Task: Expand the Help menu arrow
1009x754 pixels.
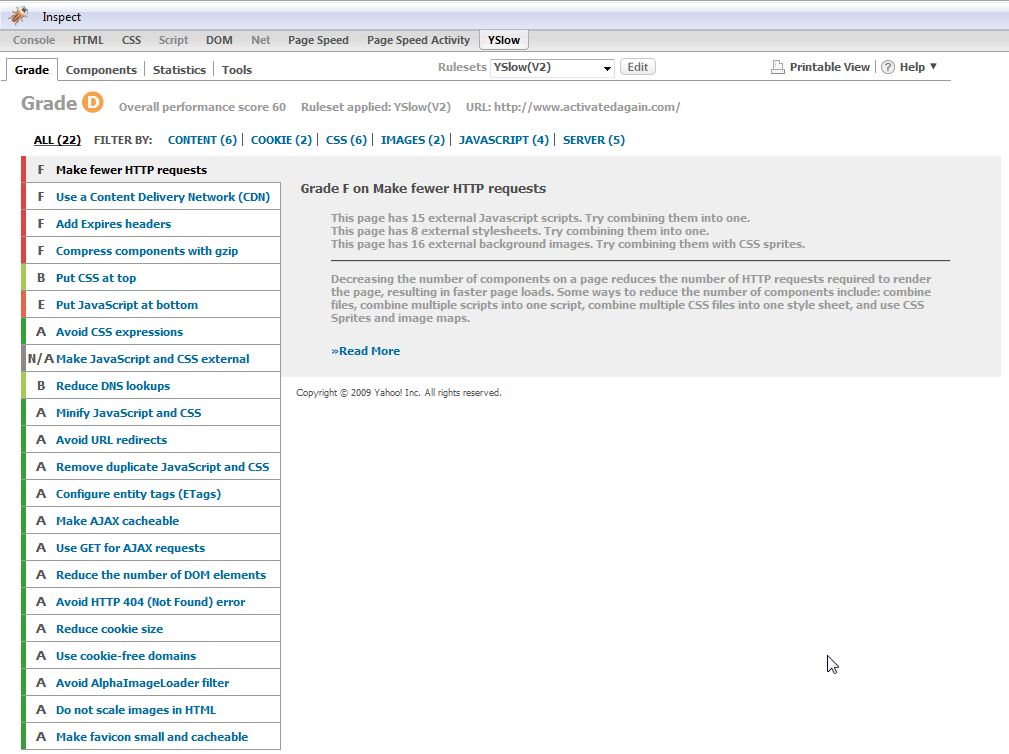Action: point(933,67)
